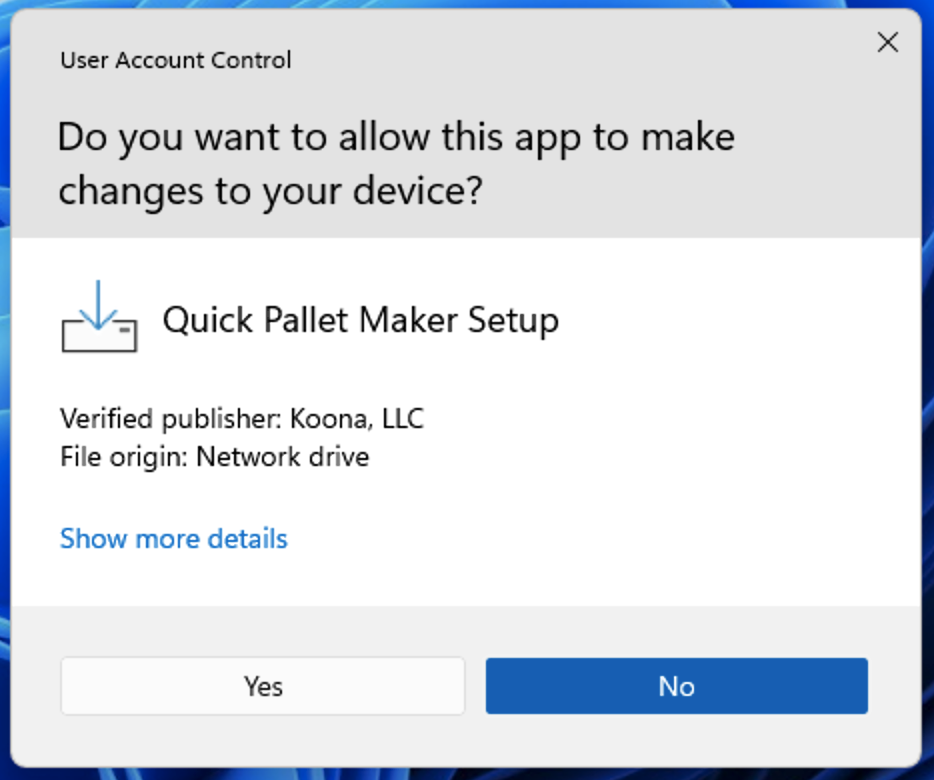The height and width of the screenshot is (780, 934).
Task: Click Yes to allow the app changes
Action: tap(263, 686)
